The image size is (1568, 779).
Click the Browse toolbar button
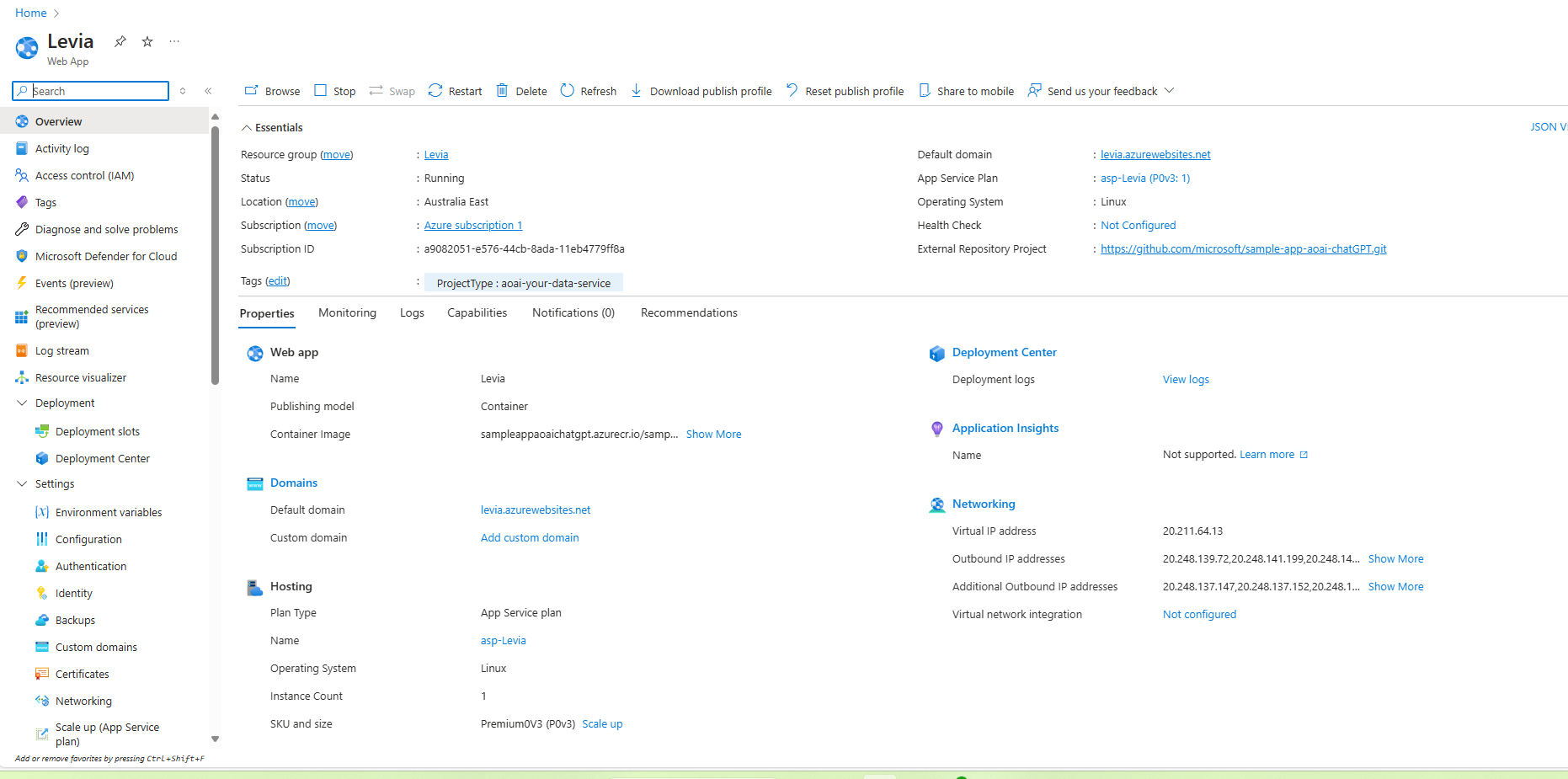point(272,91)
